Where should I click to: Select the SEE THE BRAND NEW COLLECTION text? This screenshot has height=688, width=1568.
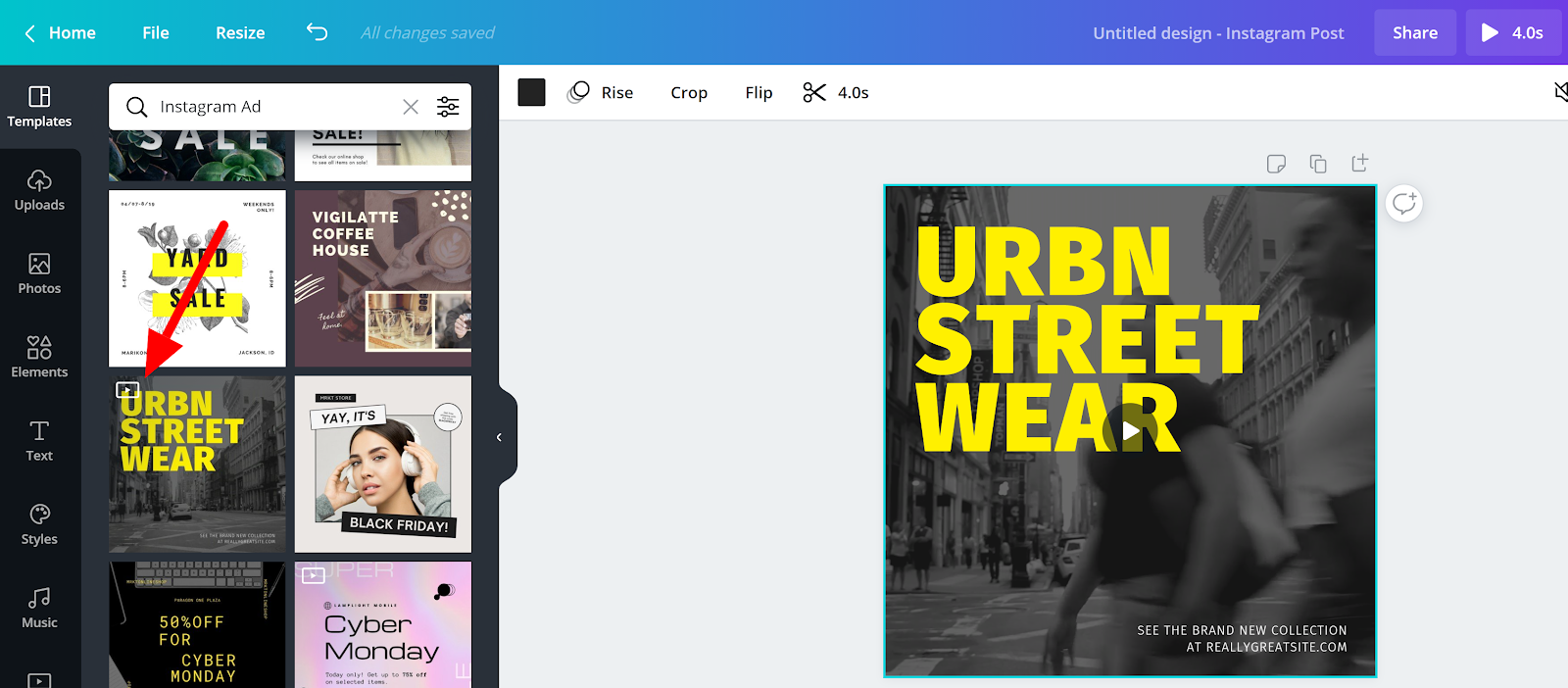click(1242, 638)
